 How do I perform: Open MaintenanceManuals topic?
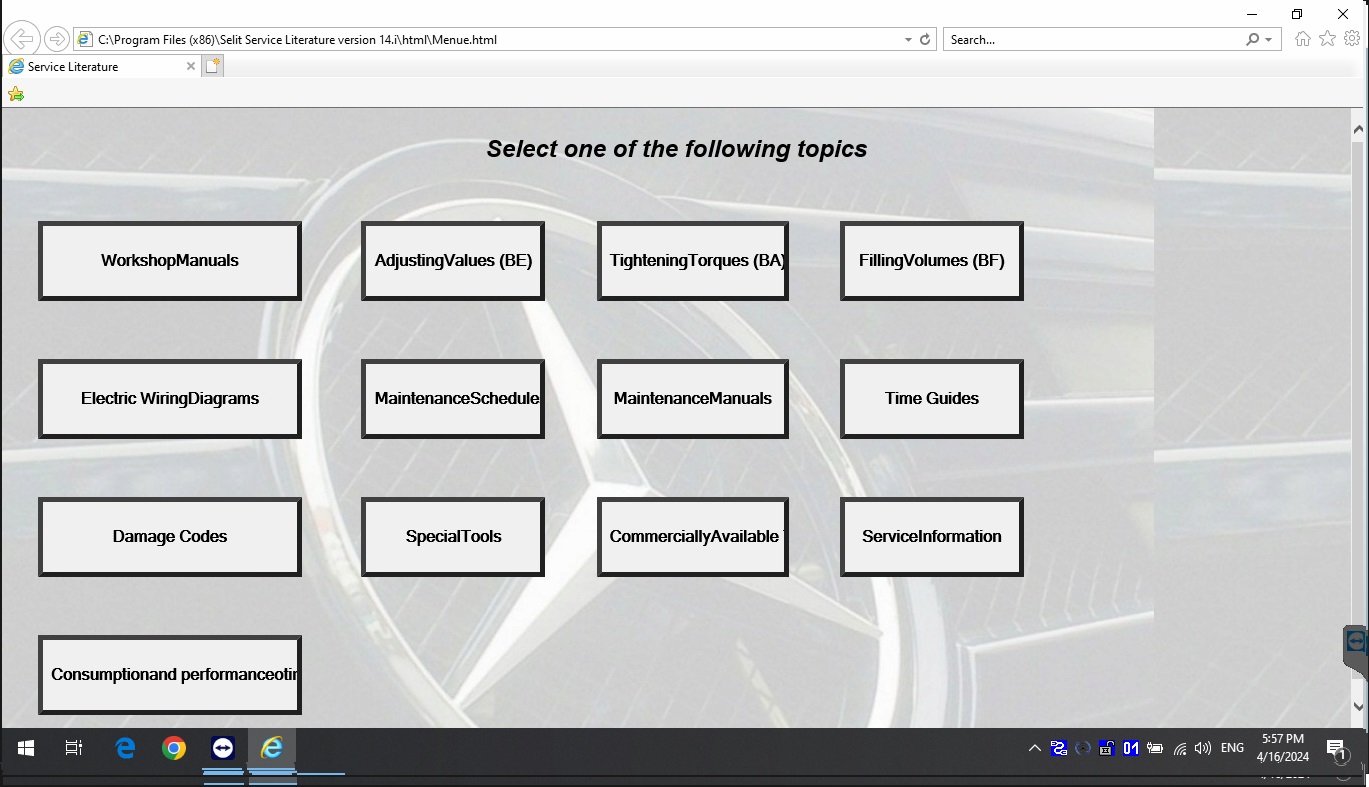pos(693,399)
